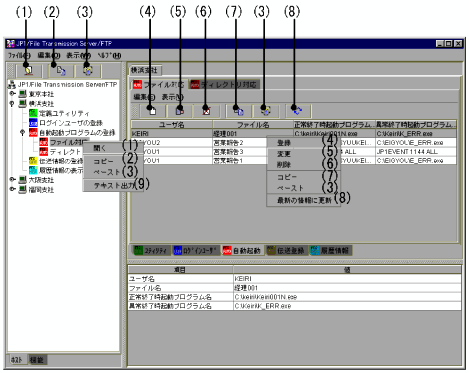
Task: Click the Paste icon in the left tree toolbar
Action: 87,70
